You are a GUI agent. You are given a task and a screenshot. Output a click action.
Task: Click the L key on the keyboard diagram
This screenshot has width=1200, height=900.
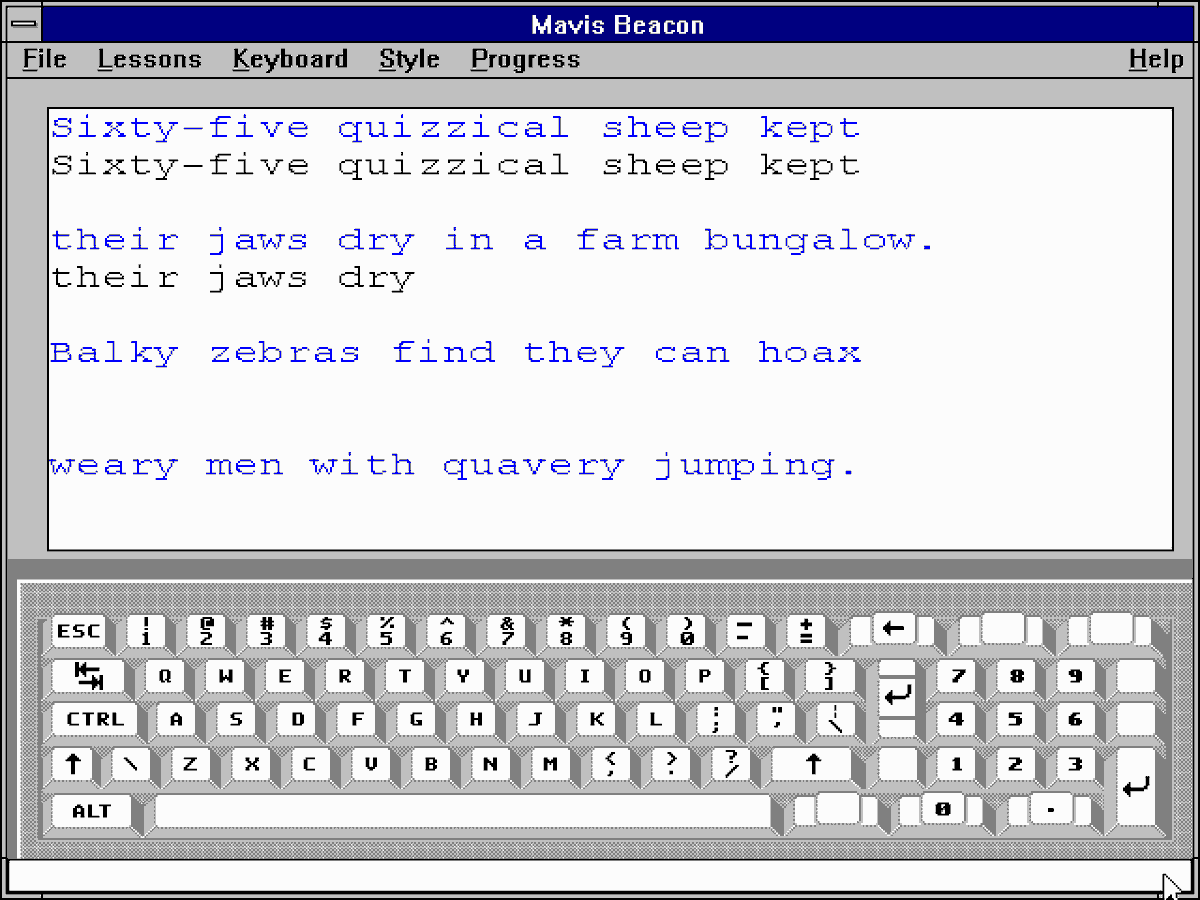point(655,719)
